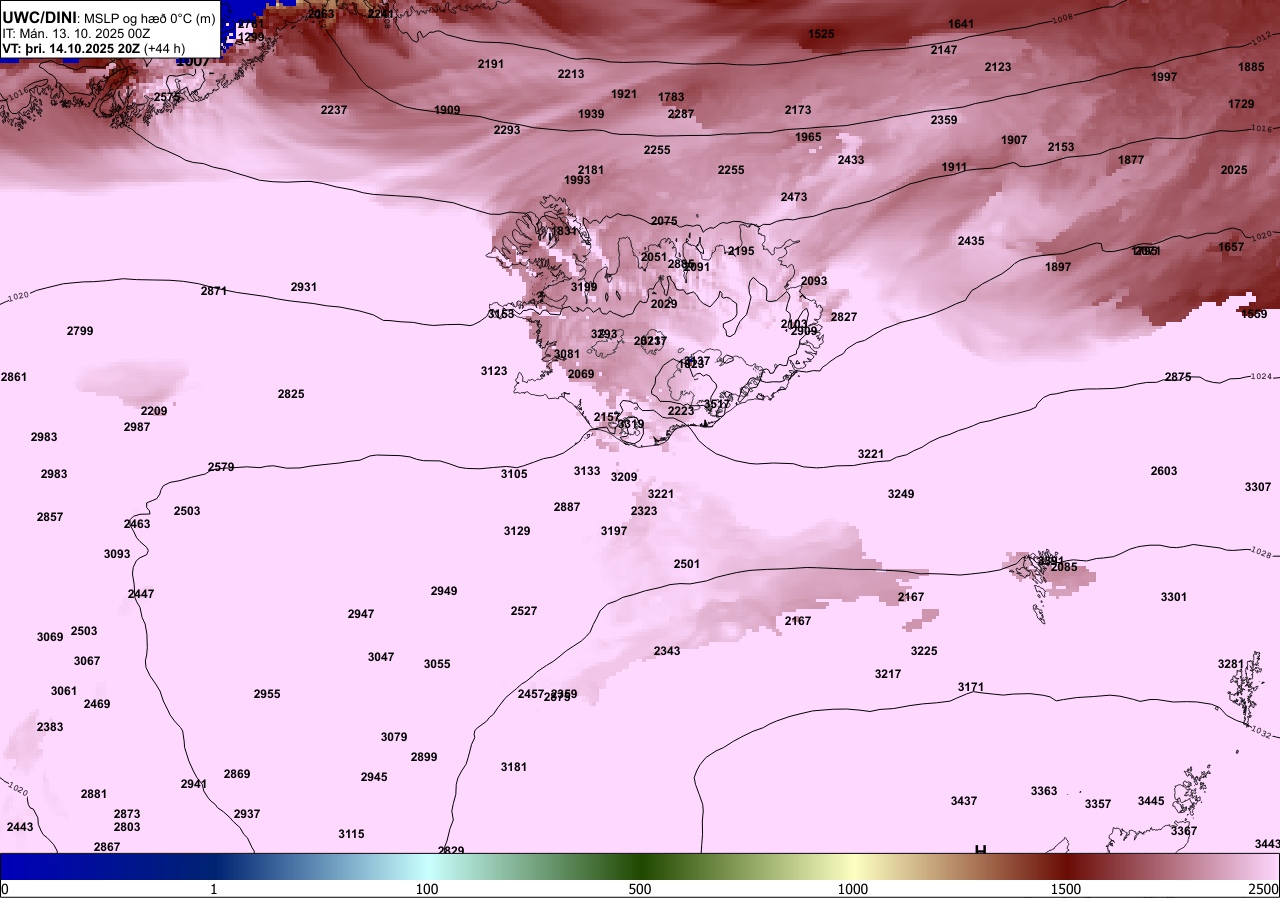1280x898 pixels.
Task: Click the height value 2237
Action: [x=334, y=110]
